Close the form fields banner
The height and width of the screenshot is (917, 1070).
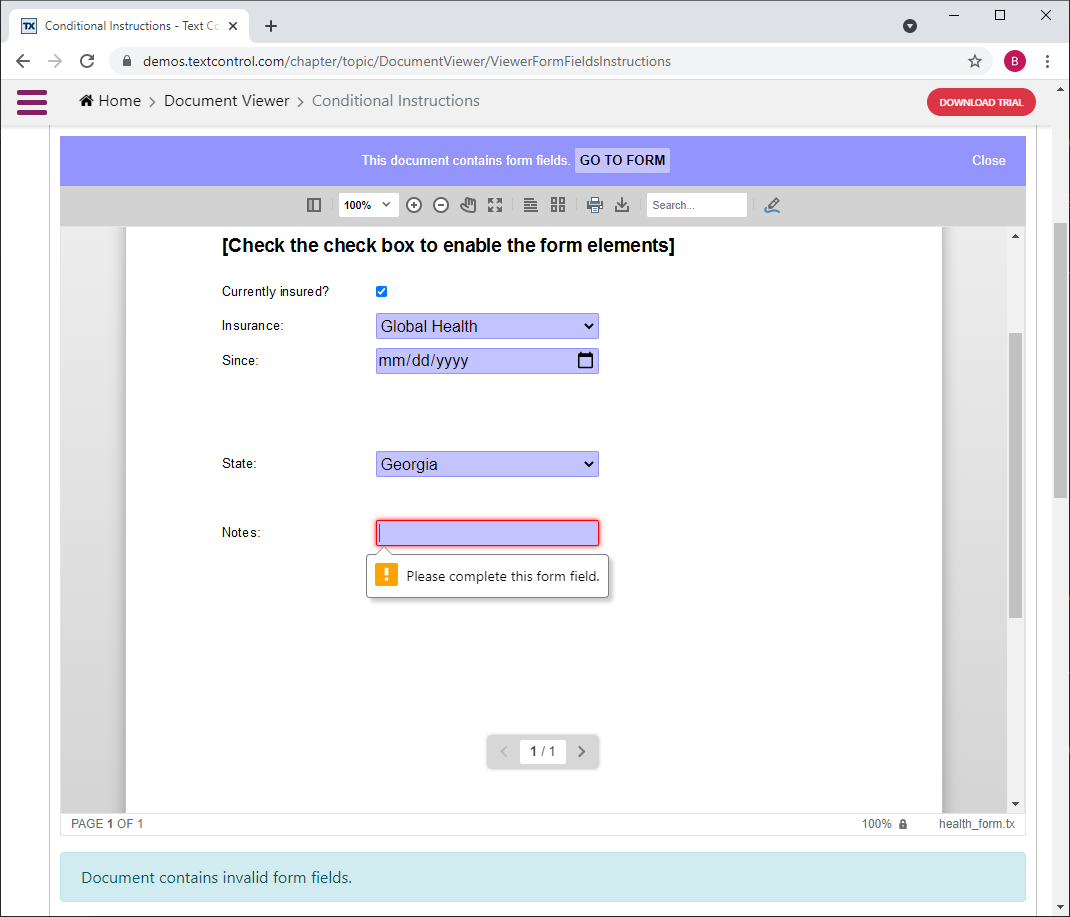coord(988,160)
